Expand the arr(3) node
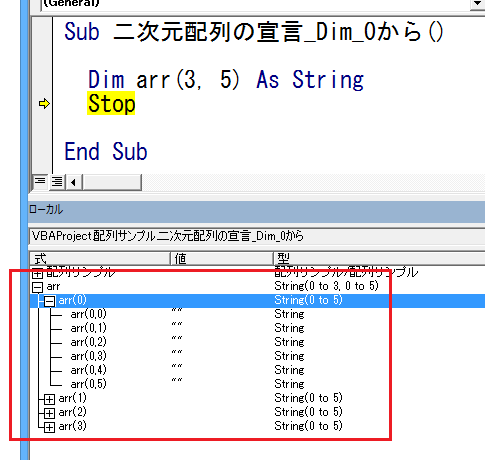The height and width of the screenshot is (460, 485). 49,427
